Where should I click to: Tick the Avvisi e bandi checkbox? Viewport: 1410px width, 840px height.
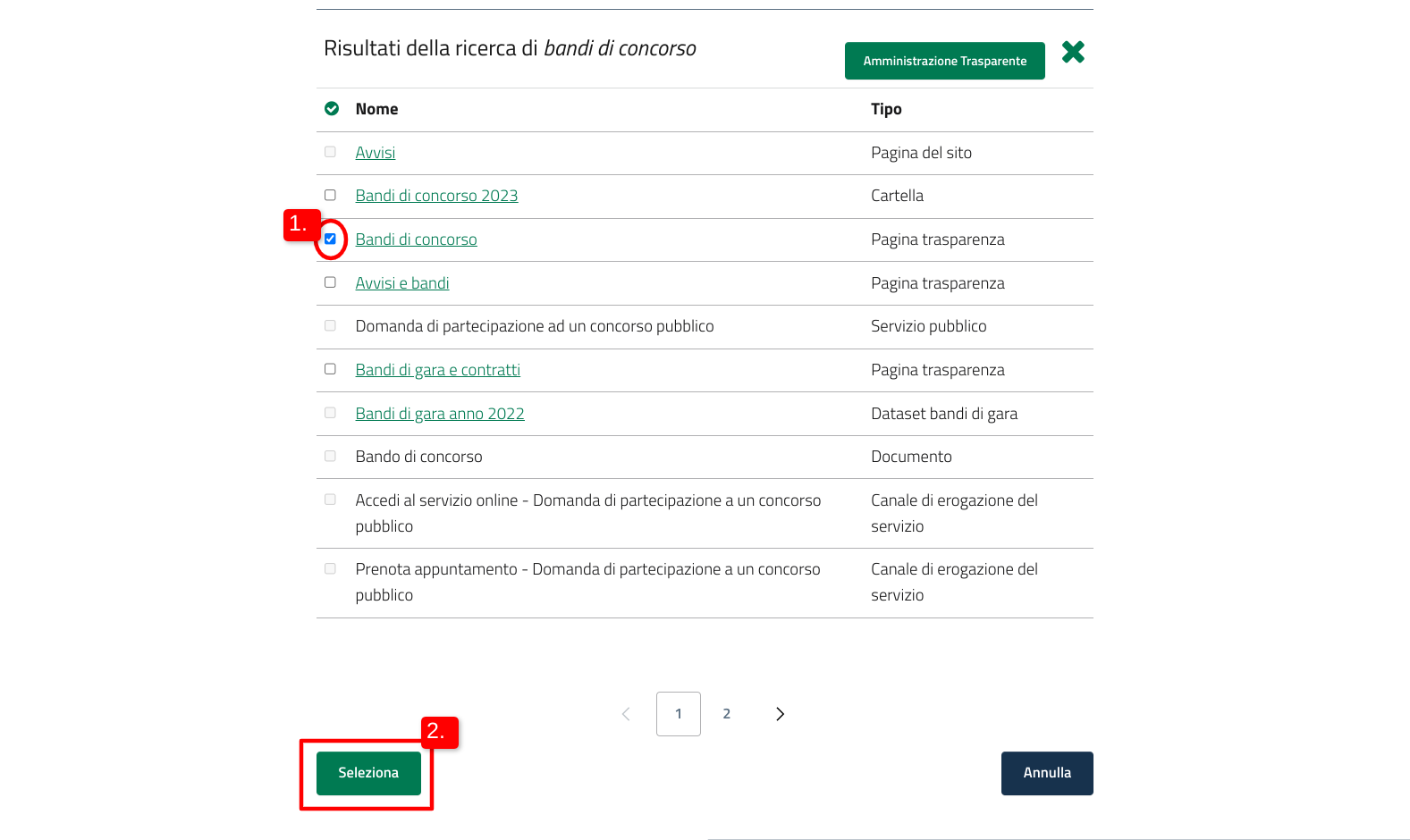(x=331, y=282)
